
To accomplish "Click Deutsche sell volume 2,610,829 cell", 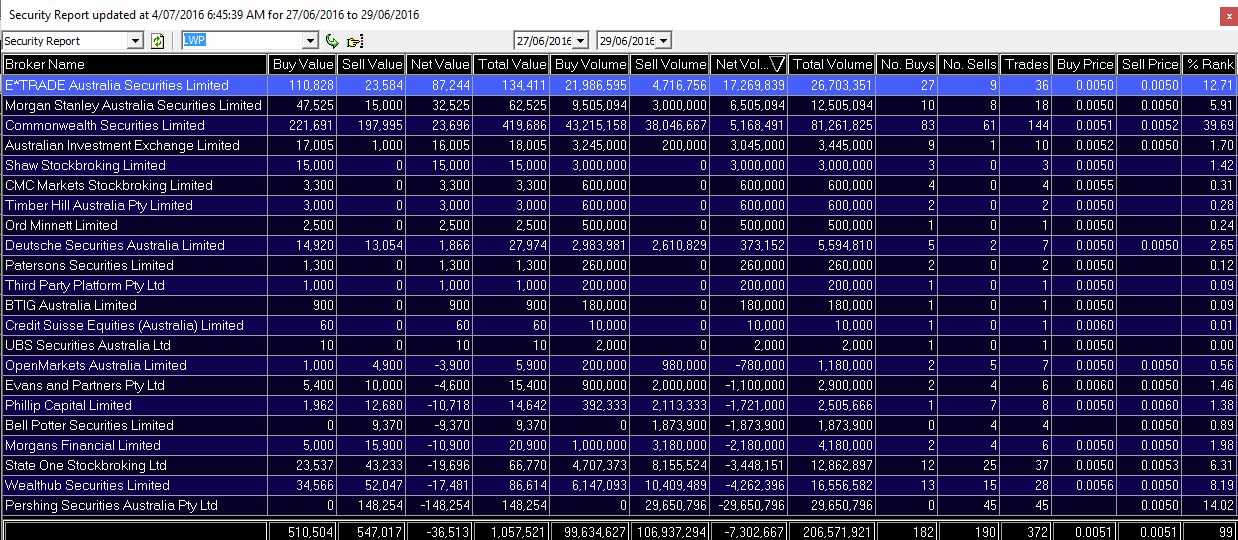I will 670,245.
